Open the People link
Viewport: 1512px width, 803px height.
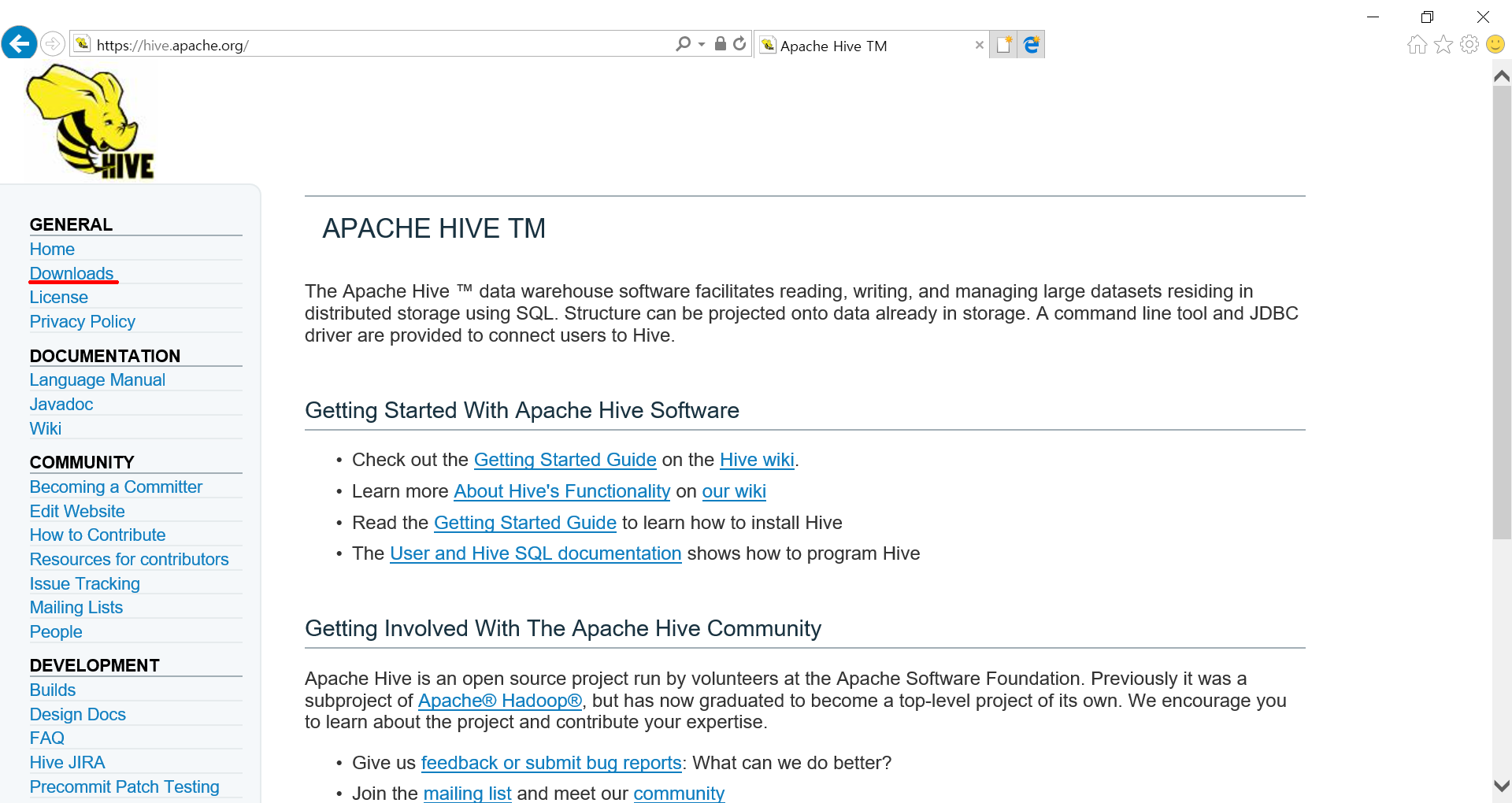click(x=56, y=632)
